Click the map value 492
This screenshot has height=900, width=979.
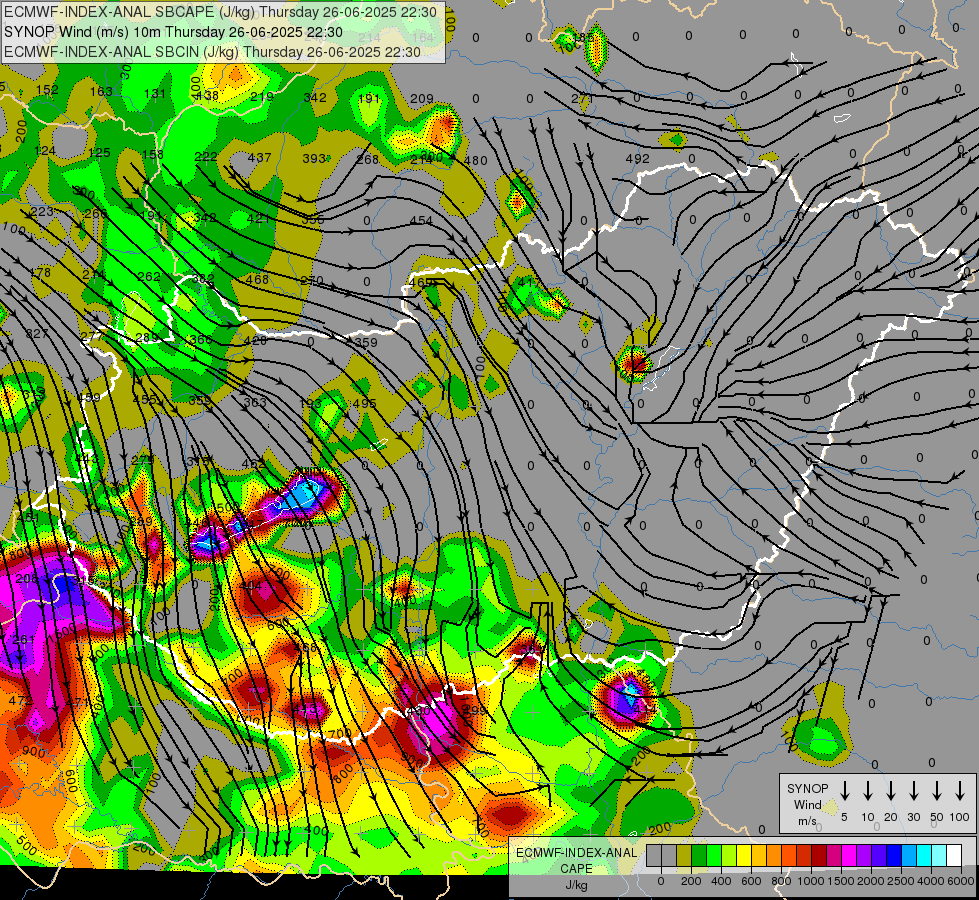click(x=637, y=159)
